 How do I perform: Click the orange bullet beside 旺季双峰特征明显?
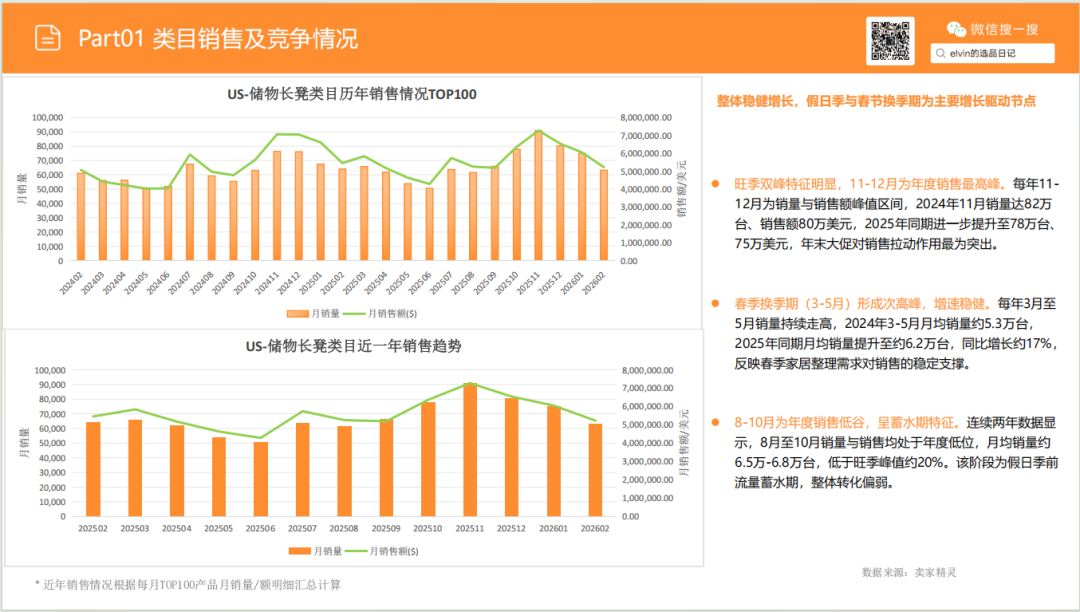[713, 183]
